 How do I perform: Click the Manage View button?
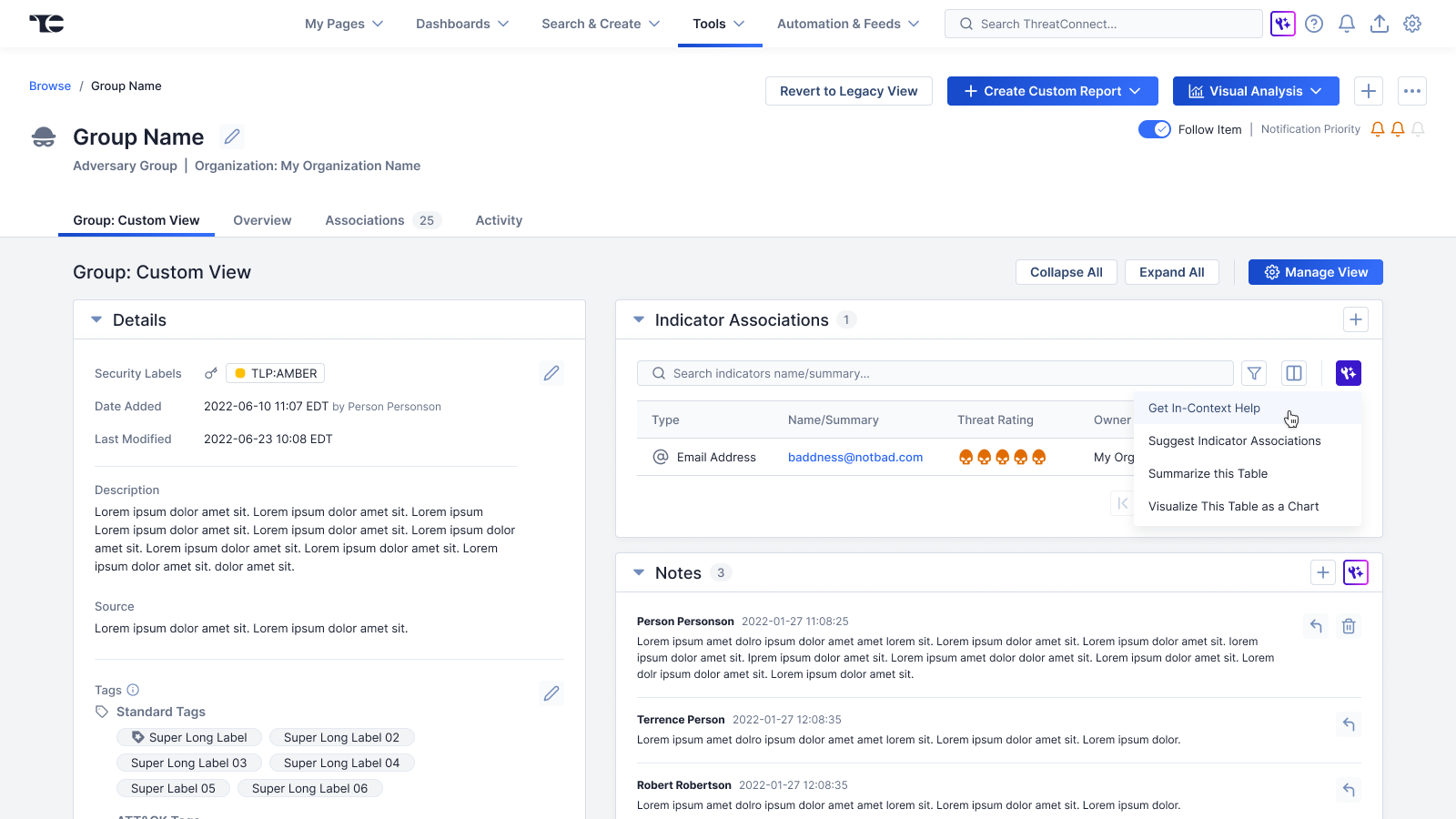coord(1315,272)
